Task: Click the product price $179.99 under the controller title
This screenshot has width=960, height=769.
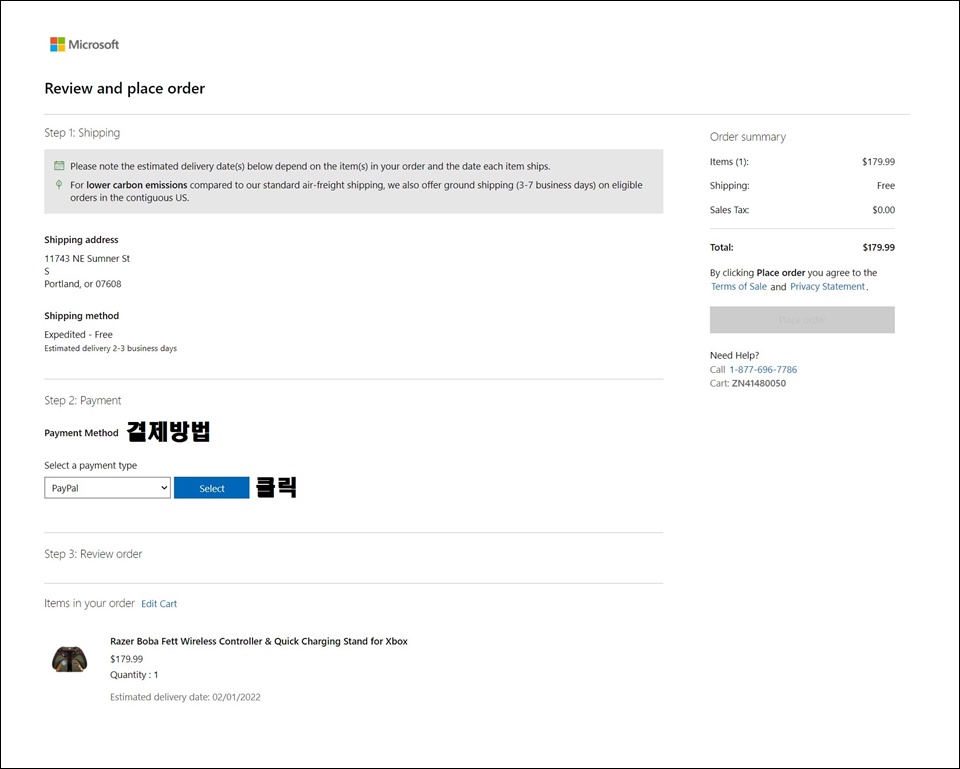Action: tap(127, 659)
